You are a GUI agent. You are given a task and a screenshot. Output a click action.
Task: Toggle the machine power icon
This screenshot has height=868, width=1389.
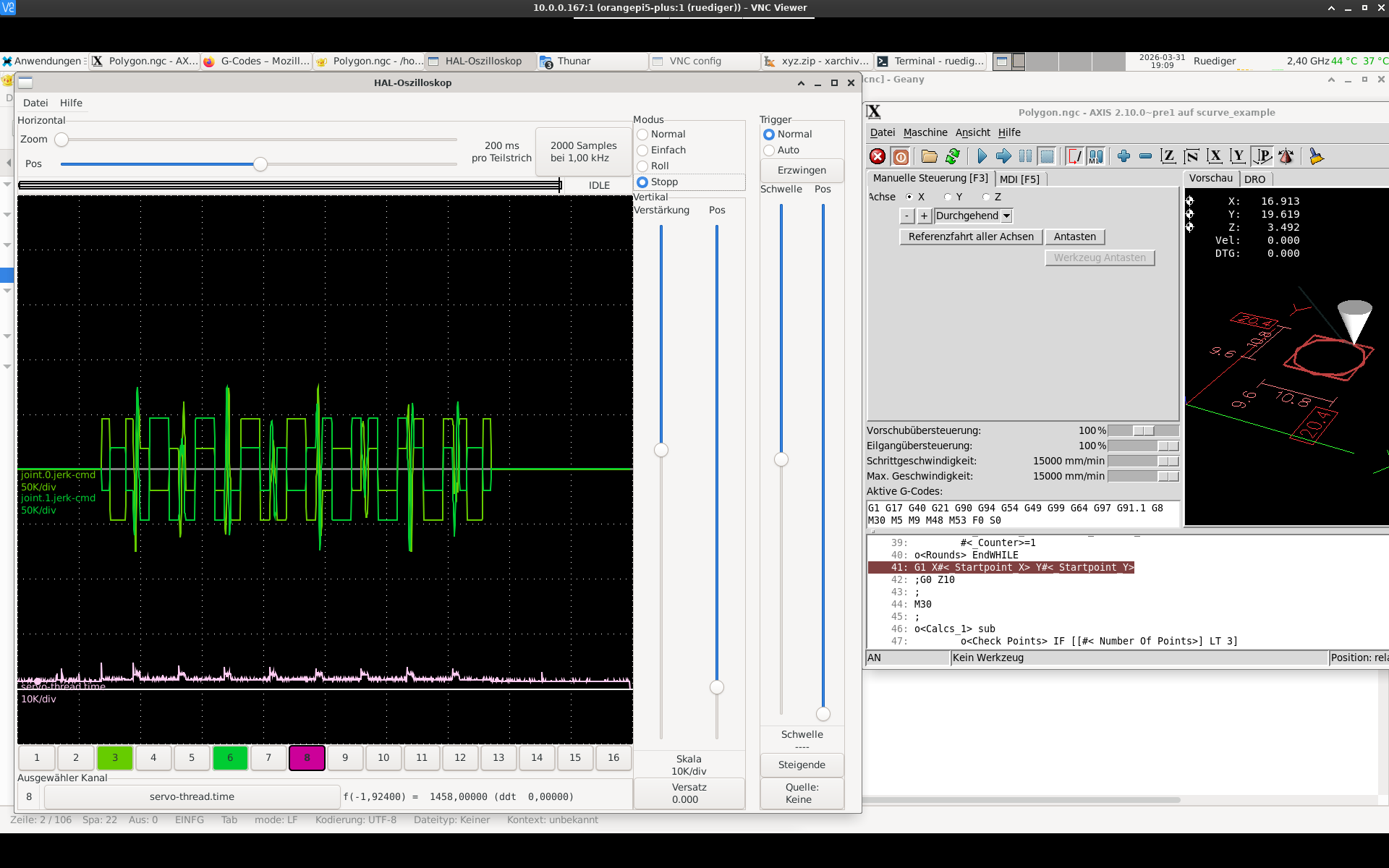[x=901, y=156]
